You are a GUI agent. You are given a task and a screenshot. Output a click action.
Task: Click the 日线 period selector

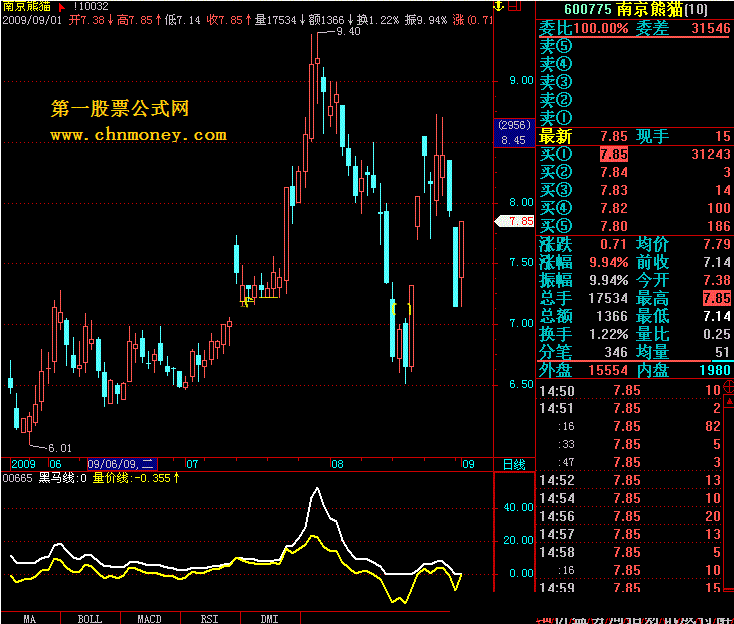pyautogui.click(x=514, y=464)
